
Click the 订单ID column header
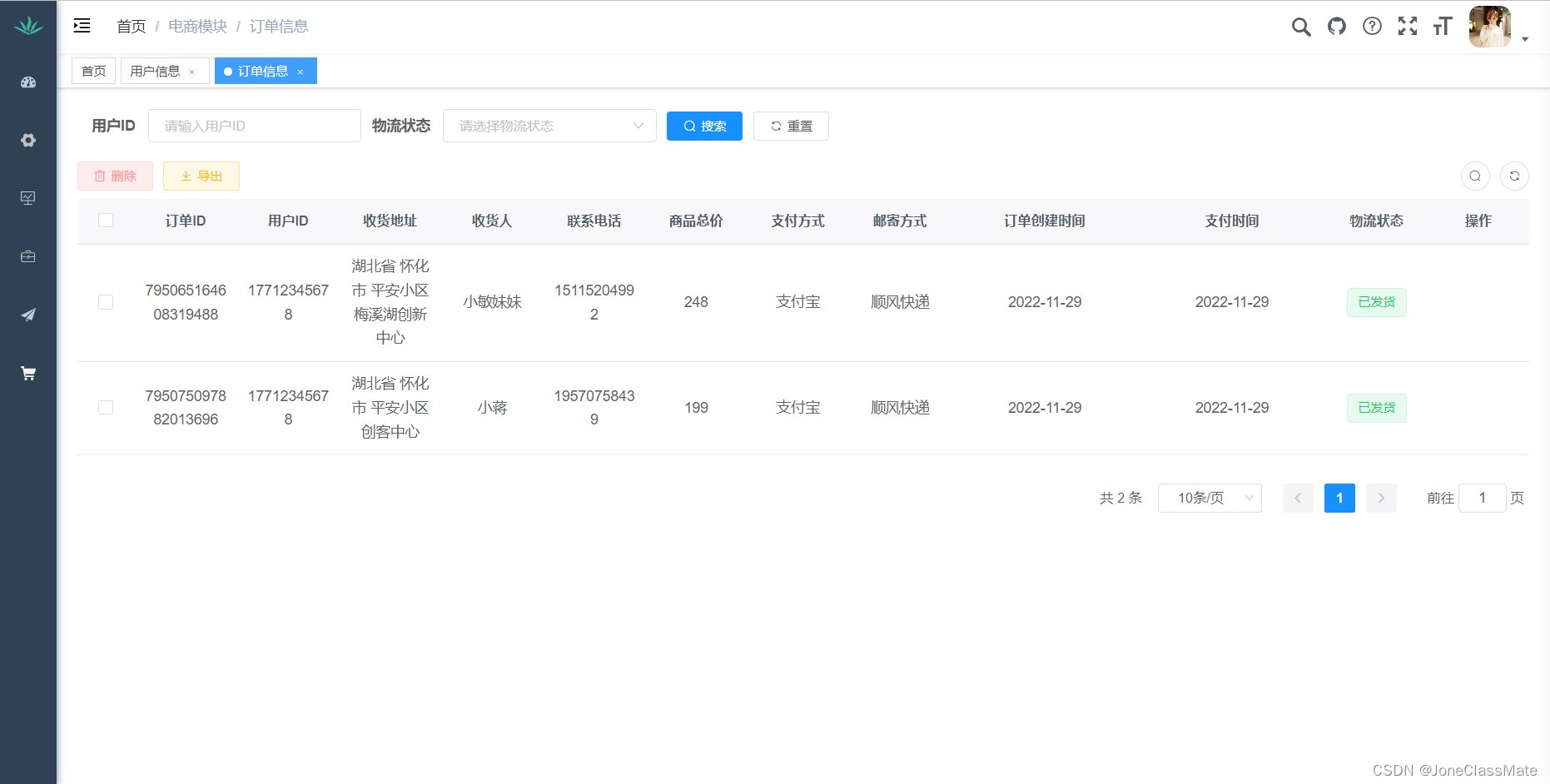[186, 221]
